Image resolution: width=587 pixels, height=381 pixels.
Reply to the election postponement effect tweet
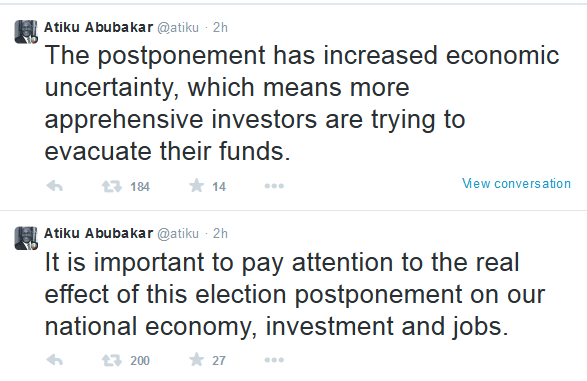pyautogui.click(x=55, y=360)
